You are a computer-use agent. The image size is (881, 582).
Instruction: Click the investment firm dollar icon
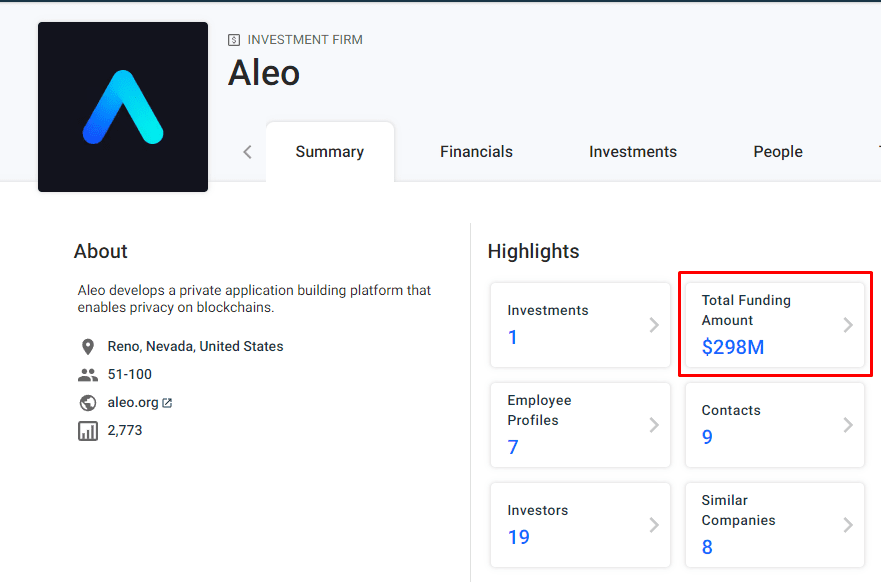pyautogui.click(x=234, y=40)
